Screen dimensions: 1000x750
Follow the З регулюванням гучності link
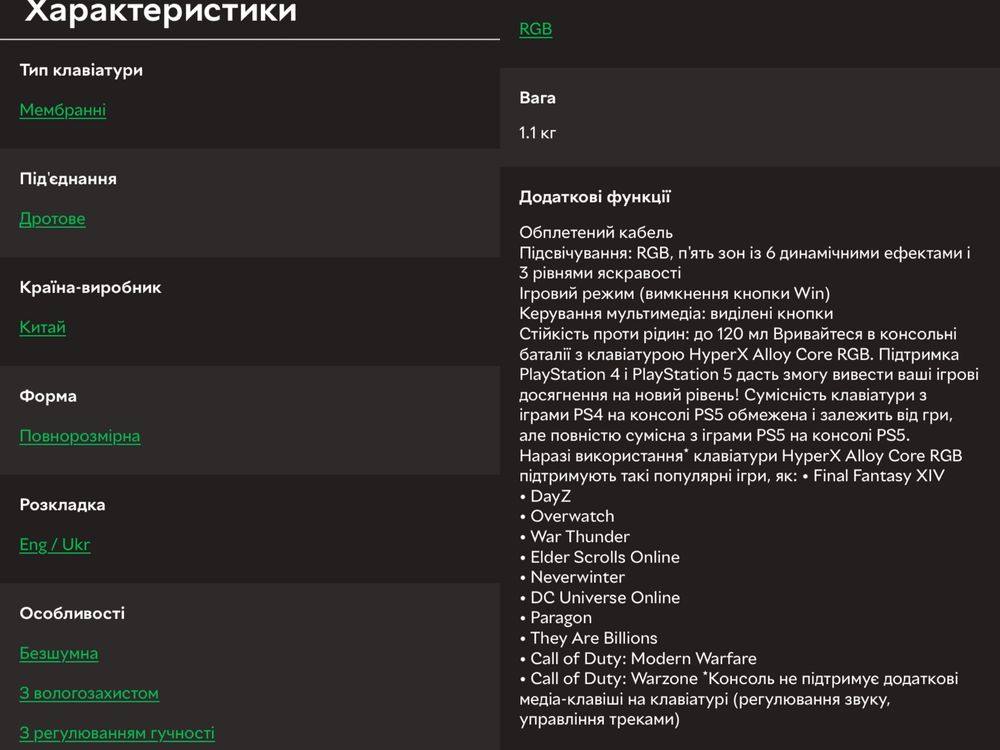[x=117, y=733]
